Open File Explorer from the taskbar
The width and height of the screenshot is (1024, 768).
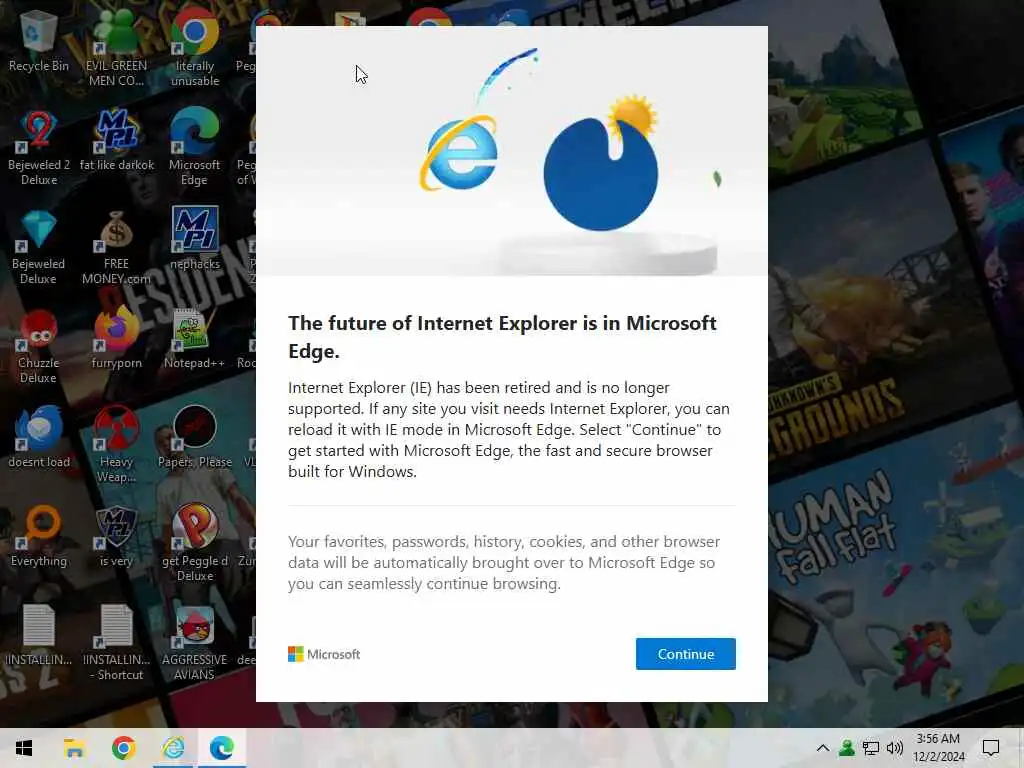click(74, 748)
